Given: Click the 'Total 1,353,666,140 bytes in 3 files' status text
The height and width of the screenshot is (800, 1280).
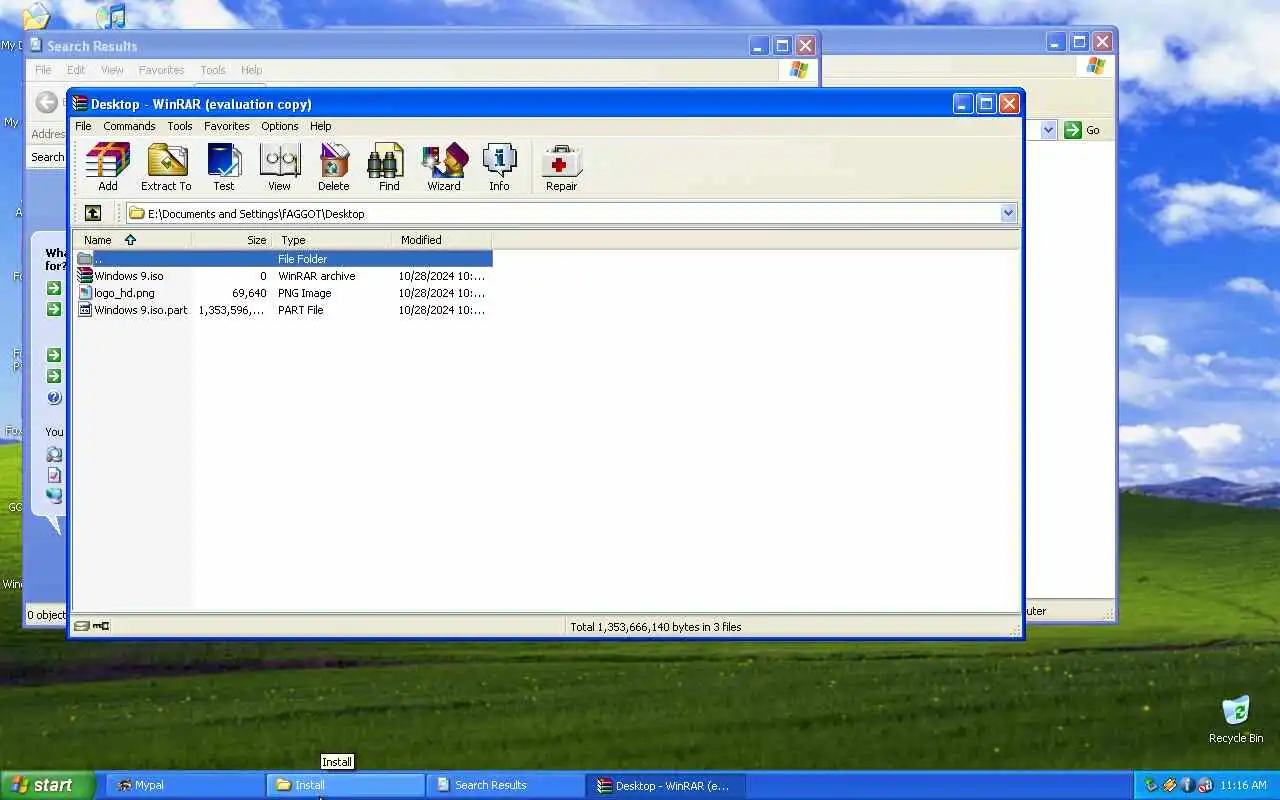Looking at the screenshot, I should tap(656, 627).
